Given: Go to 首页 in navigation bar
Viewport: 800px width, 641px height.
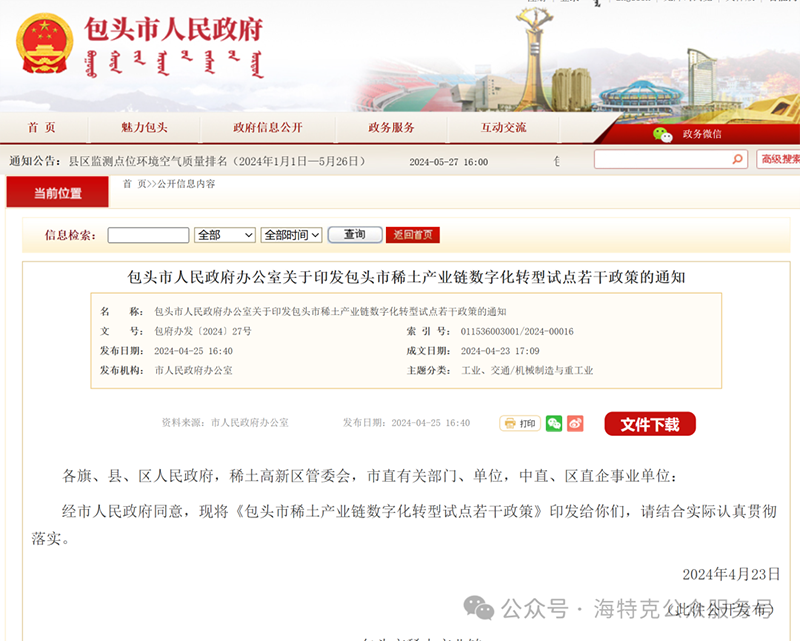Looking at the screenshot, I should pyautogui.click(x=42, y=128).
